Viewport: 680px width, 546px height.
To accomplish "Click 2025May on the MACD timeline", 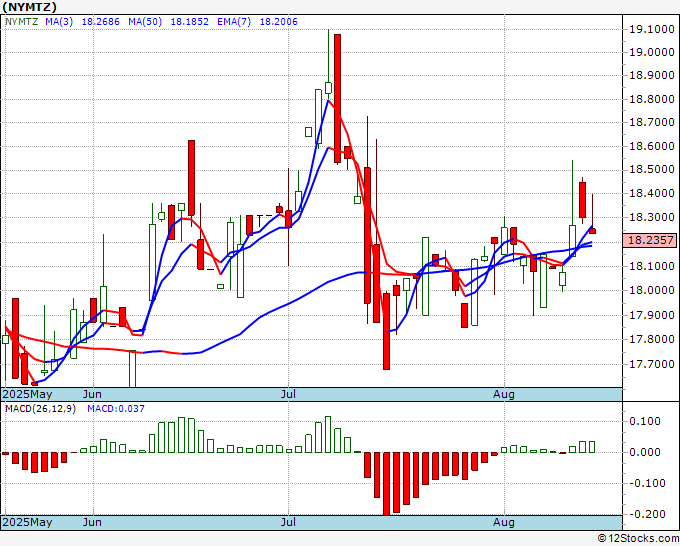I will tap(27, 522).
